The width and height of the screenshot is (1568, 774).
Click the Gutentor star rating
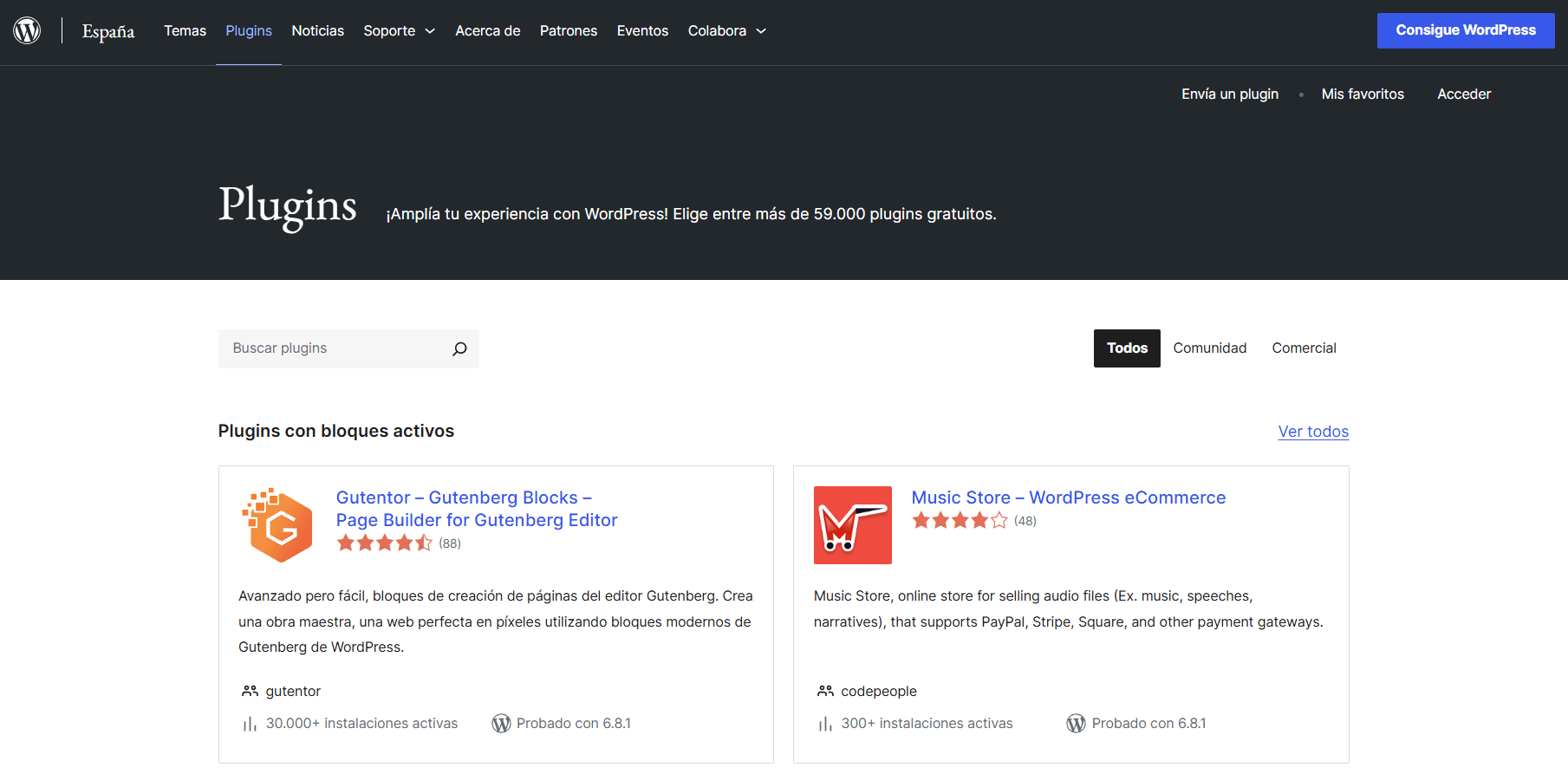click(384, 543)
